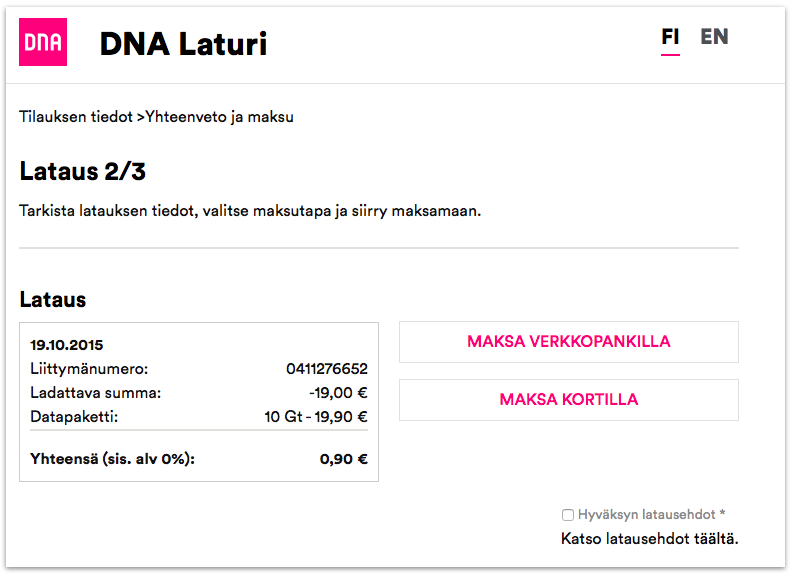
Task: Click the 10 Gt - 19,90 € data package value
Action: 316,417
